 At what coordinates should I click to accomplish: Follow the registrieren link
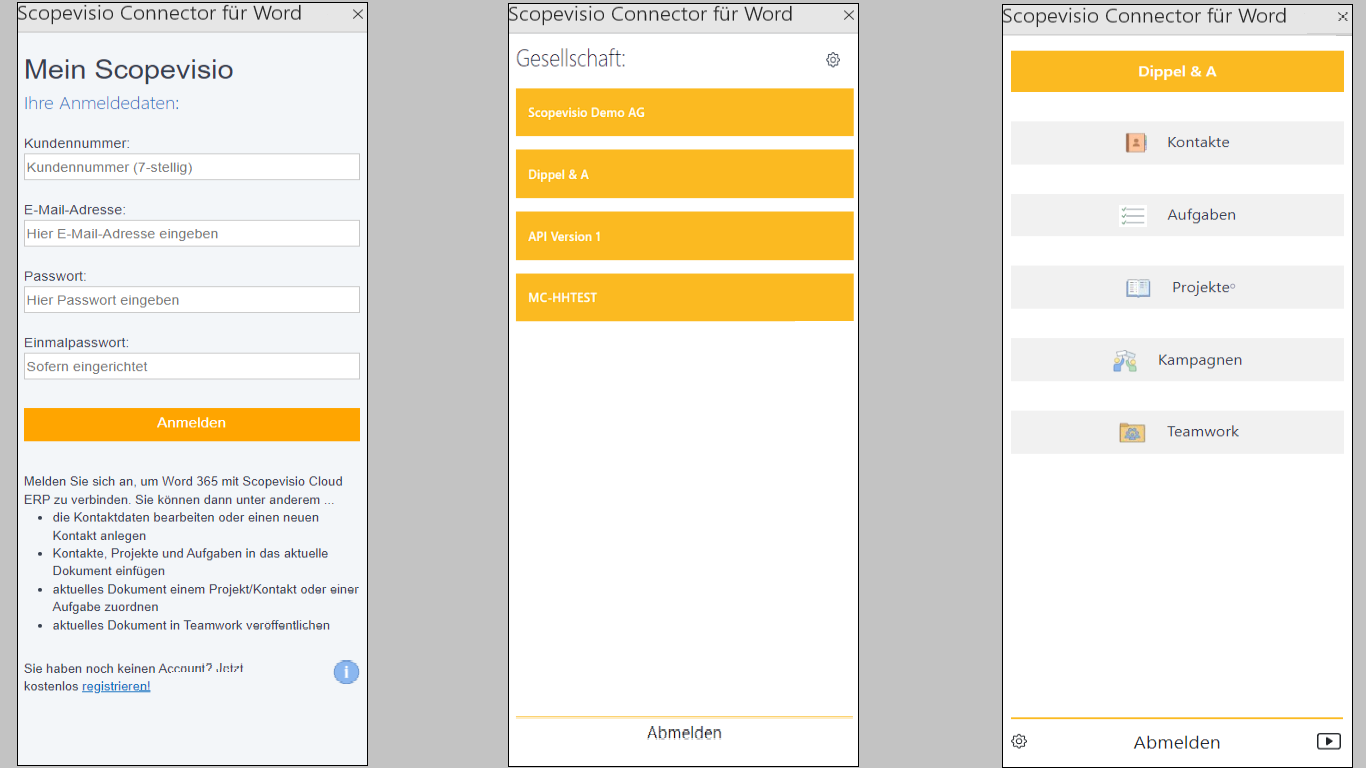point(116,686)
